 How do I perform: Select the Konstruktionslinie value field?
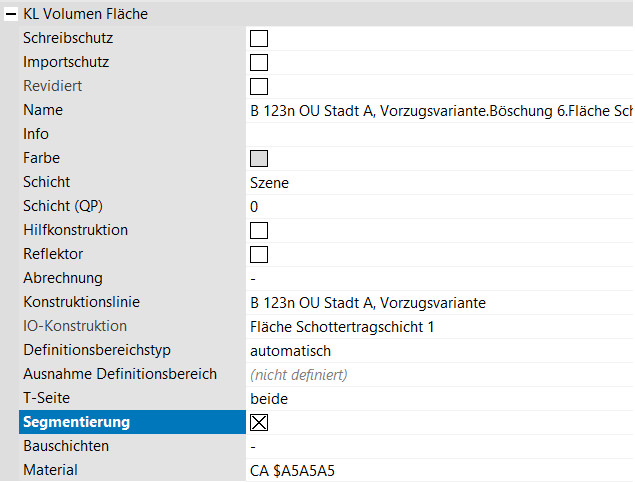coord(440,302)
